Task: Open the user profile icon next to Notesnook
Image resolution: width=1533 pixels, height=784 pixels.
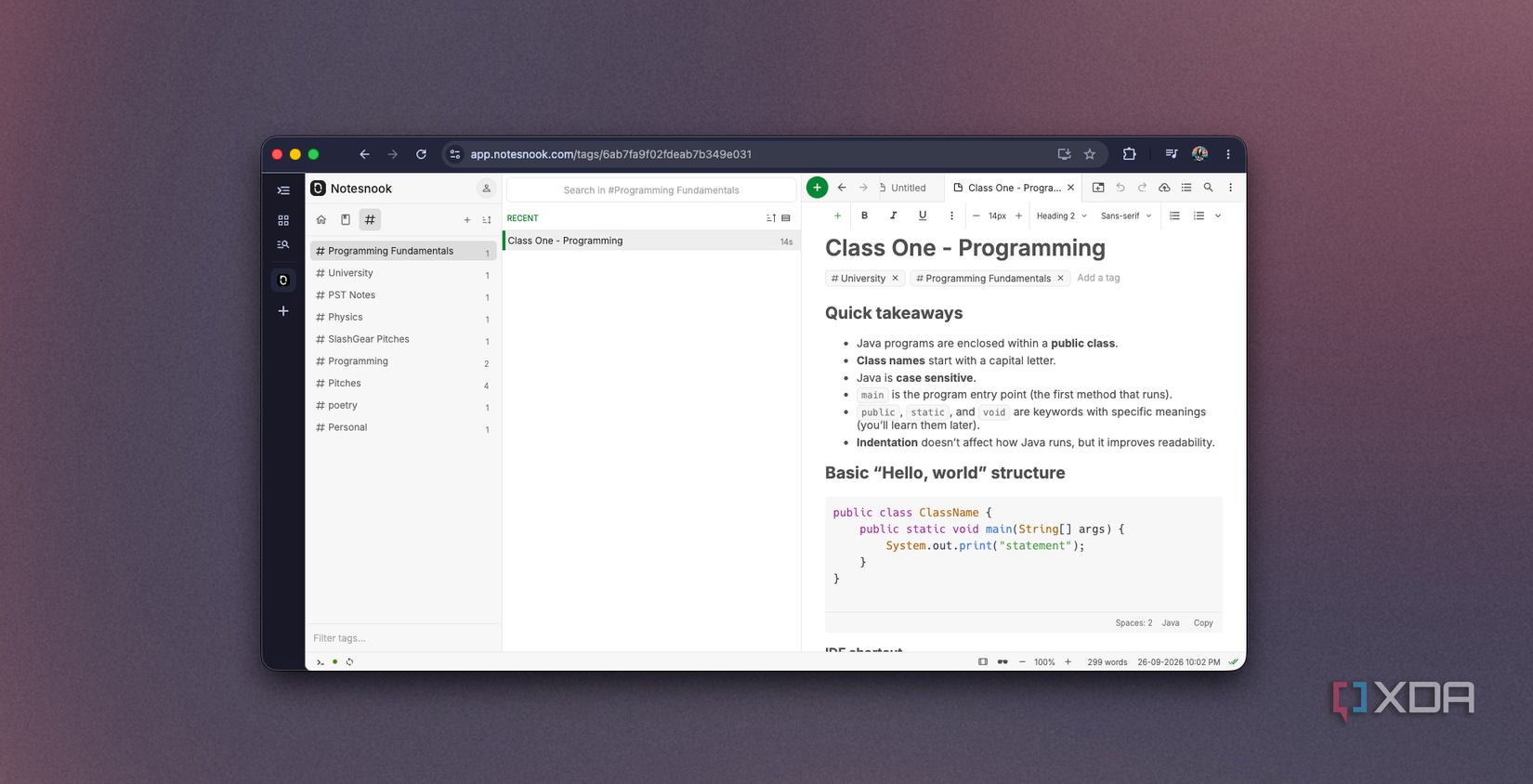Action: coord(486,189)
